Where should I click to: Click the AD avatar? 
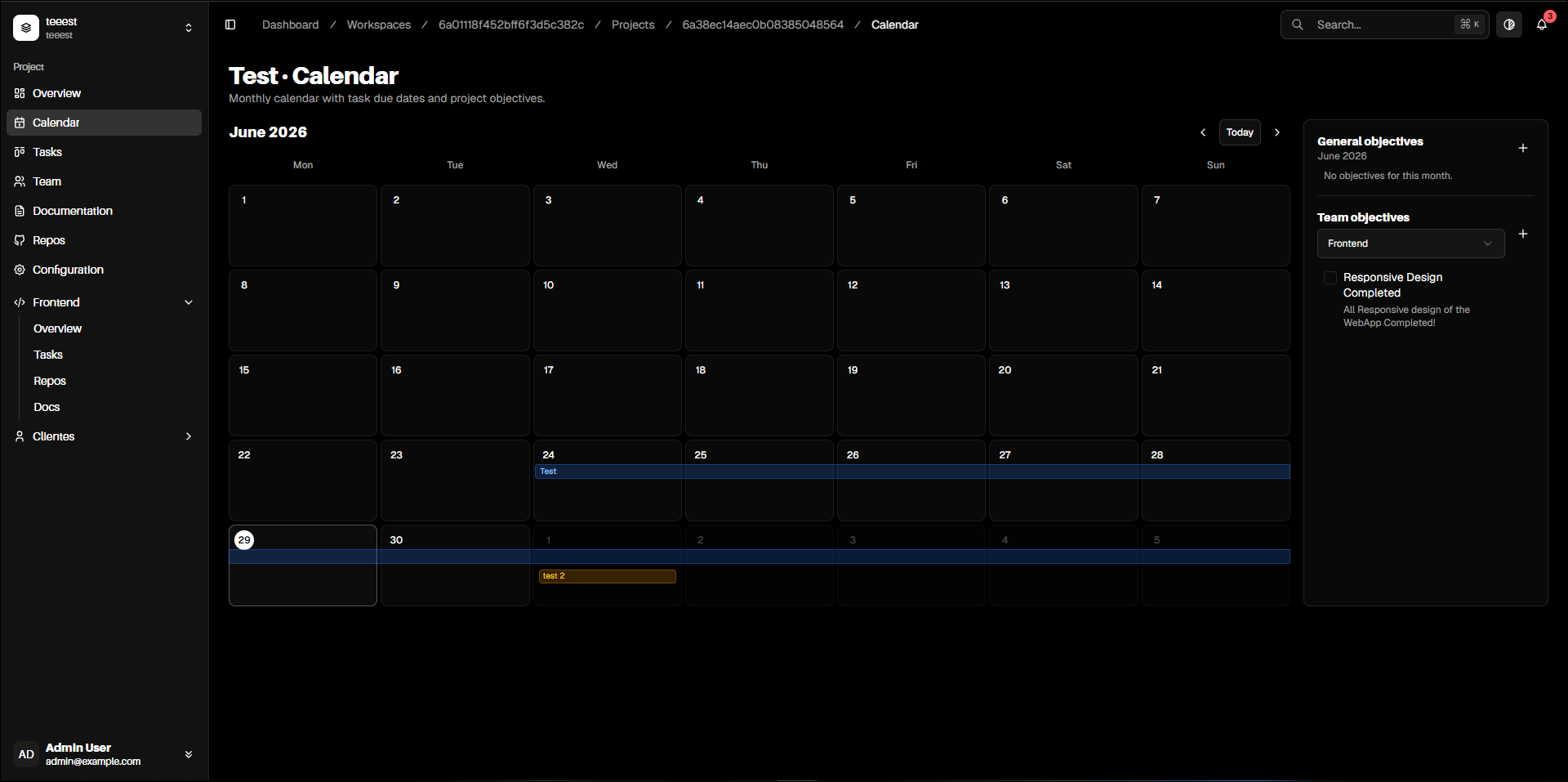pos(26,754)
